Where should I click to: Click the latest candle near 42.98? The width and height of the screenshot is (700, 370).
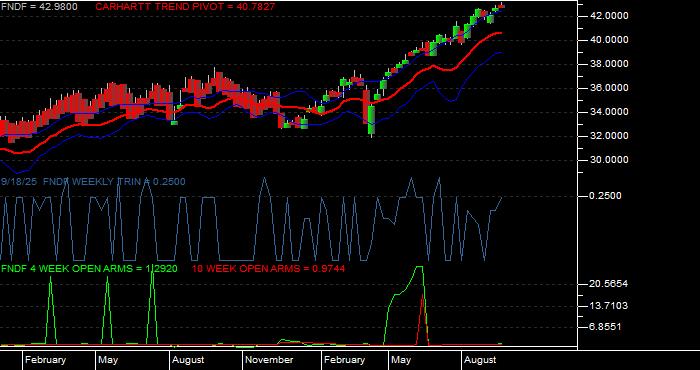click(502, 6)
